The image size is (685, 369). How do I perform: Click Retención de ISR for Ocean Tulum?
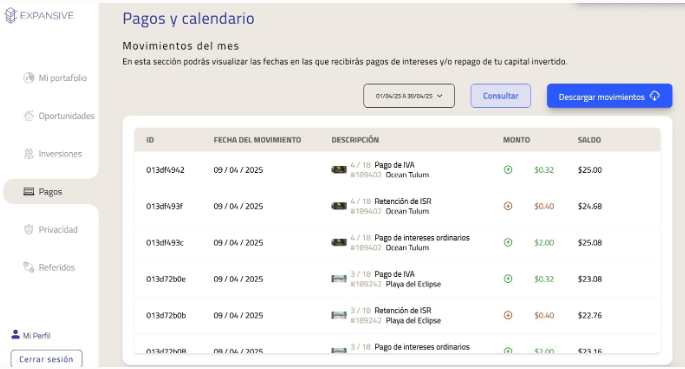pos(403,201)
